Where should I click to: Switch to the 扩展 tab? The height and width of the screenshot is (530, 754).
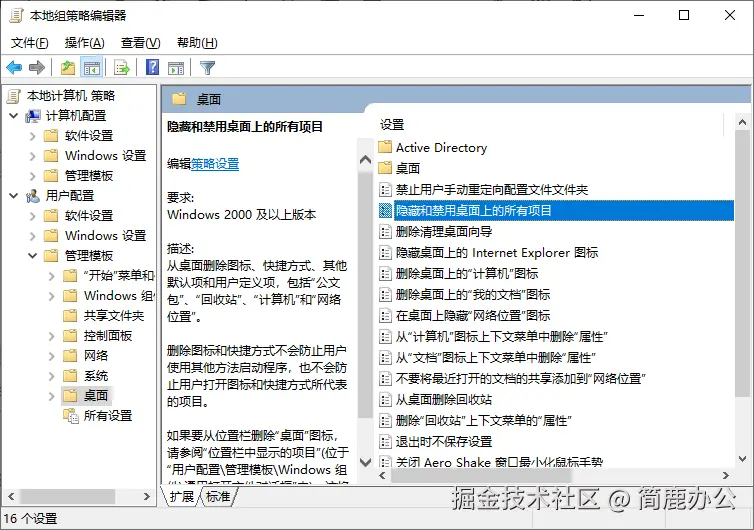tap(182, 496)
